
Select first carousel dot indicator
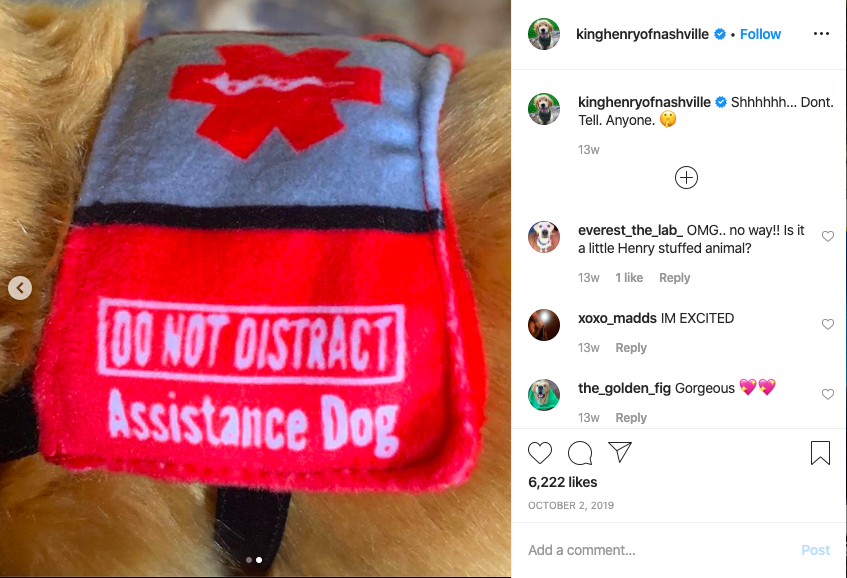249,560
